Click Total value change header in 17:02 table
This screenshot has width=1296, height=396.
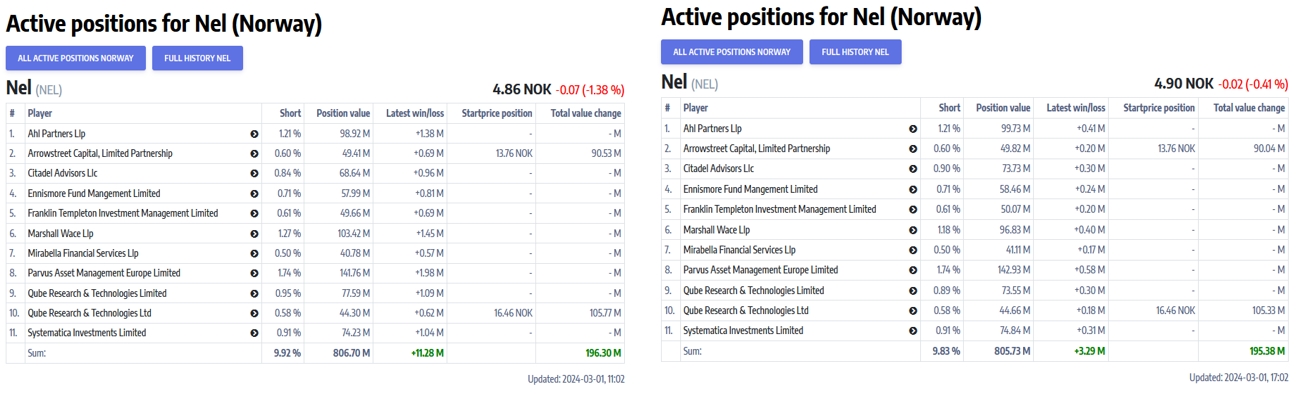[x=1249, y=108]
